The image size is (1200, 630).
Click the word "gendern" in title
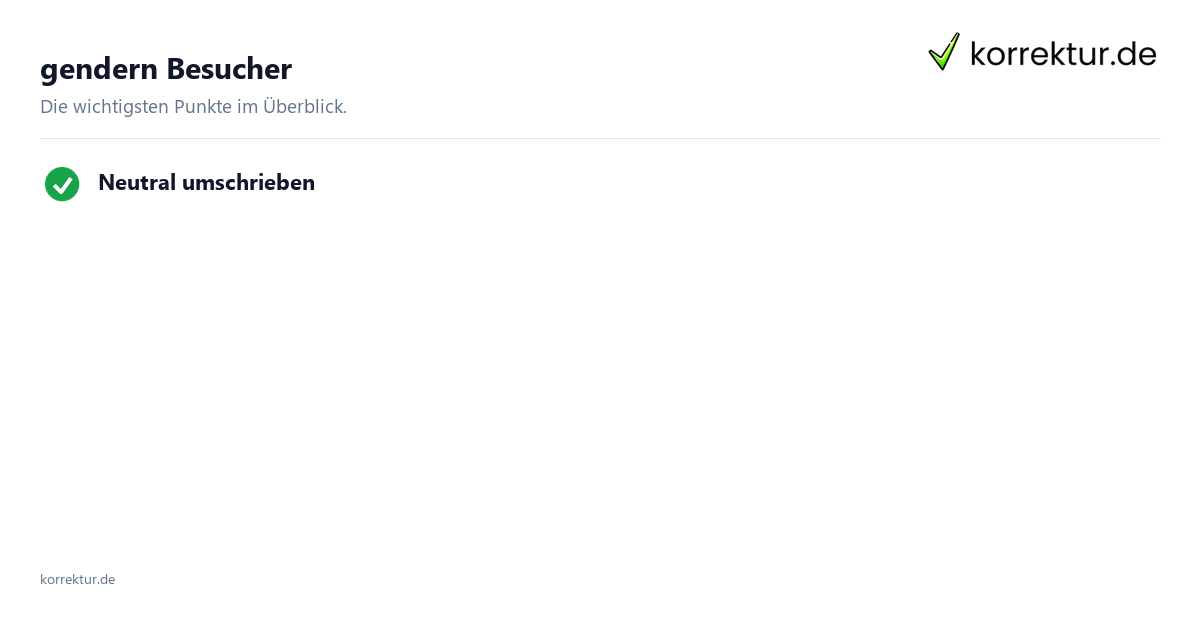pyautogui.click(x=99, y=70)
